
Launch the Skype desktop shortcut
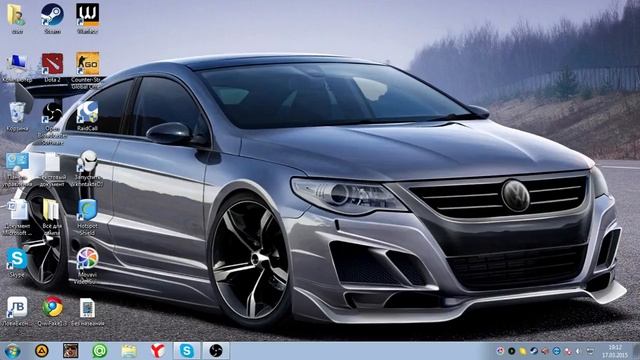(17, 260)
